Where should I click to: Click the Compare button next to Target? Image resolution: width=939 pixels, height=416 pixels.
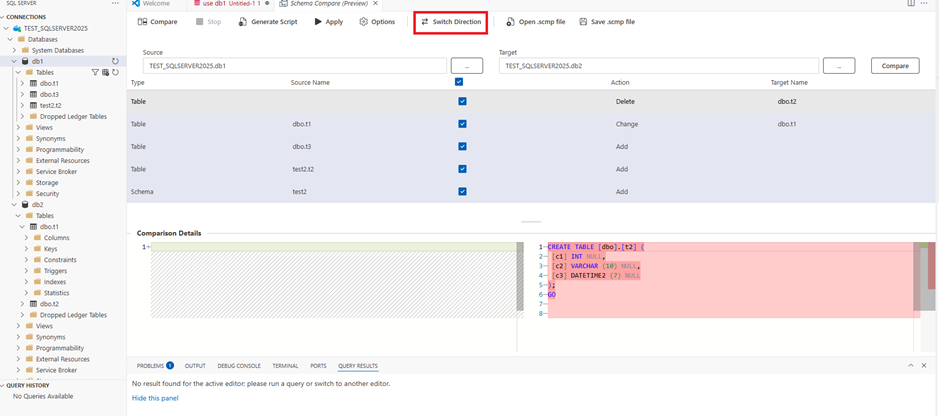895,66
